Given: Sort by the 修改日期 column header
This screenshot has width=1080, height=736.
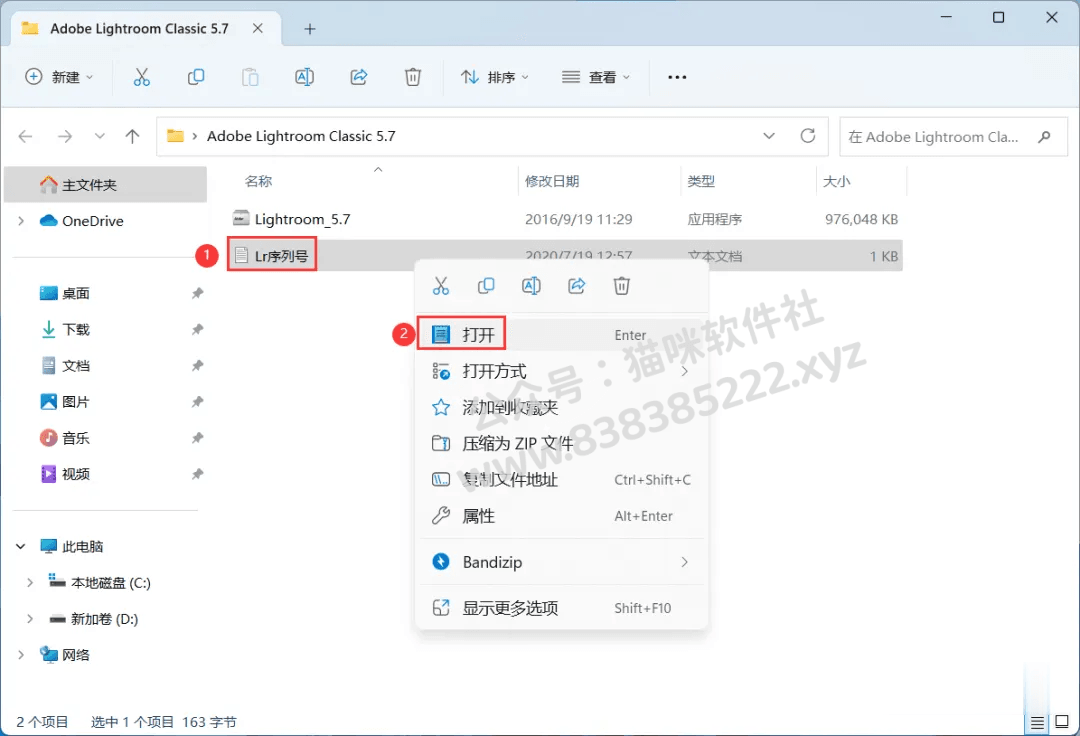Looking at the screenshot, I should point(552,181).
